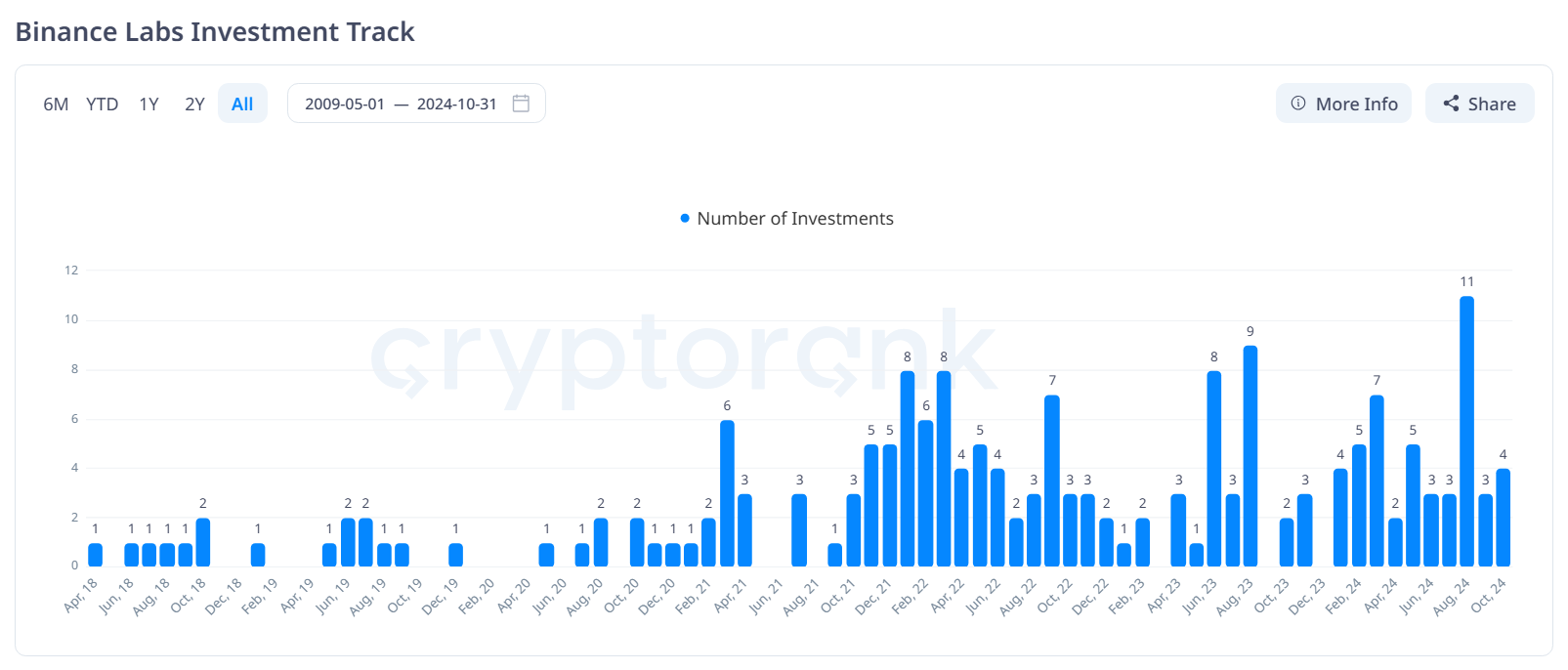Click the Share button text
1568x670 pixels.
tap(1492, 104)
